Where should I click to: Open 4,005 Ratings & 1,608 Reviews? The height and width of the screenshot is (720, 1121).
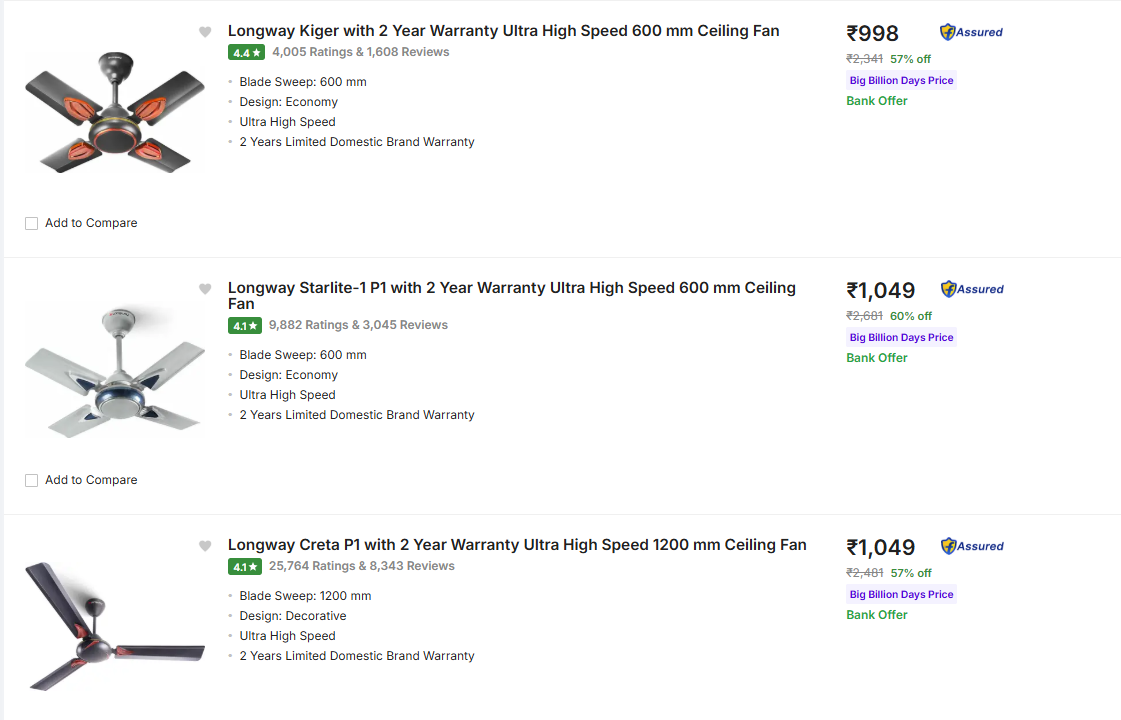360,52
